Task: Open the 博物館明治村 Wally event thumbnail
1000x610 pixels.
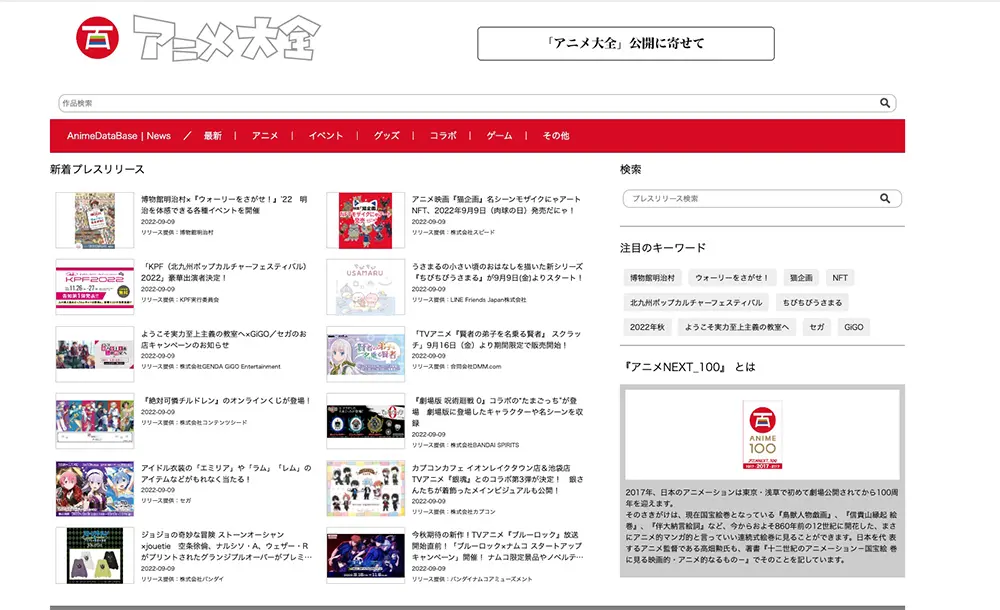Action: [94, 220]
